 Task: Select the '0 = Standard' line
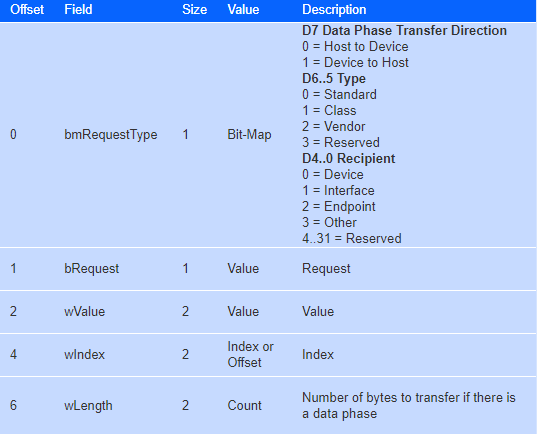point(339,94)
